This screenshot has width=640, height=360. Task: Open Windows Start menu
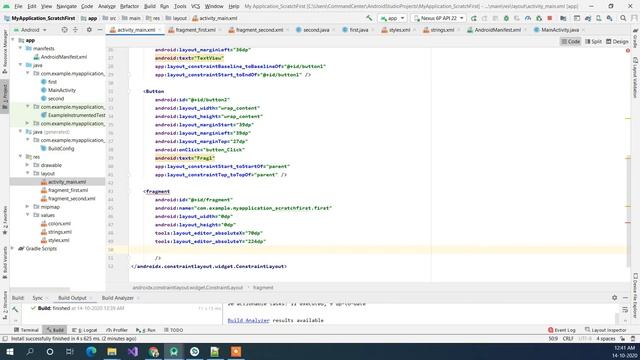(9, 351)
